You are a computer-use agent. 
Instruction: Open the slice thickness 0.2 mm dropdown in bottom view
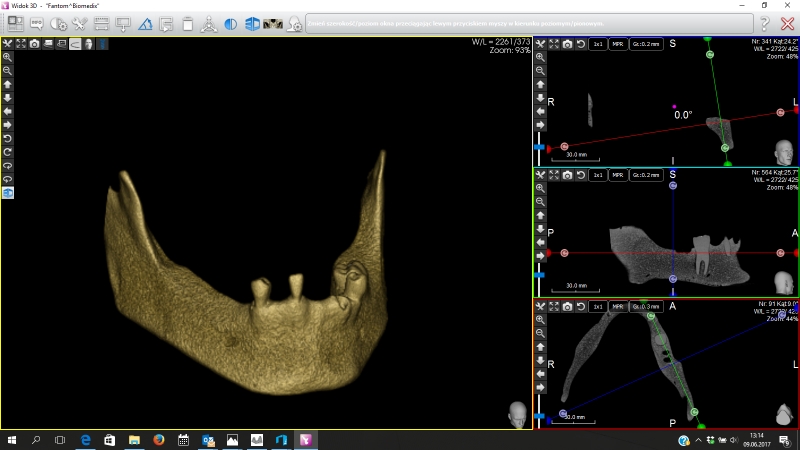click(x=645, y=306)
